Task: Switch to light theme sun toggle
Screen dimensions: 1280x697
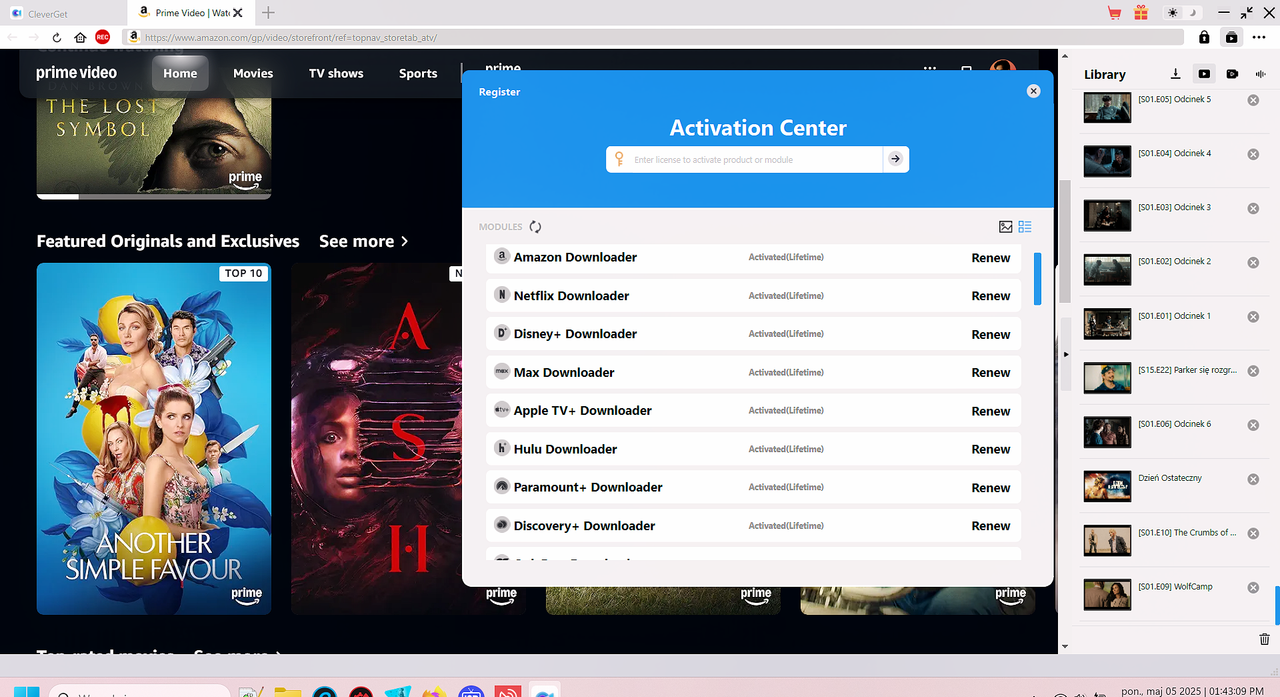Action: click(1173, 13)
